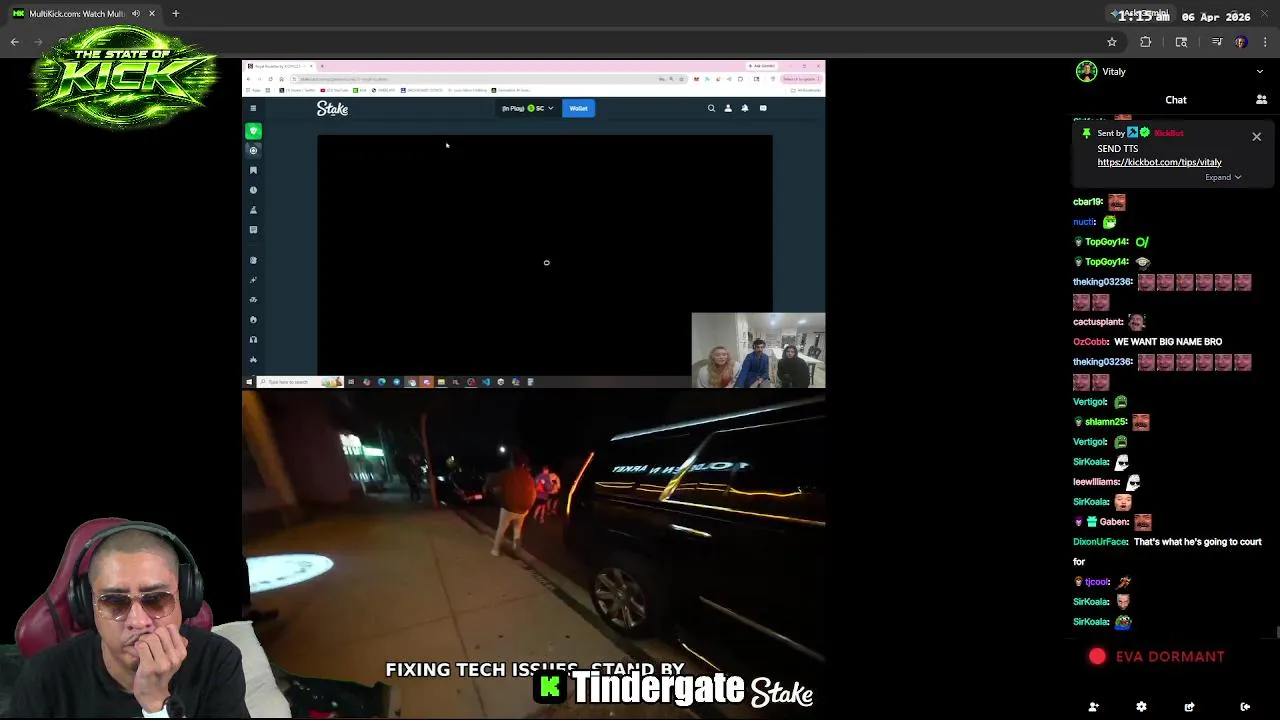Open chat settings gear icon

coord(1141,707)
